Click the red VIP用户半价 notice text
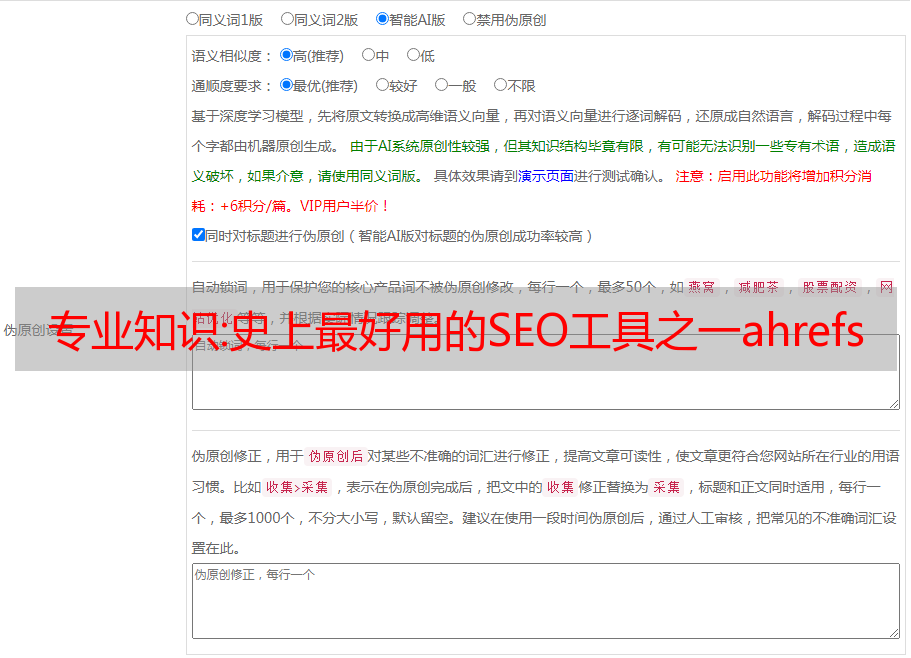Viewport: 911px width, 658px height. [x=345, y=206]
